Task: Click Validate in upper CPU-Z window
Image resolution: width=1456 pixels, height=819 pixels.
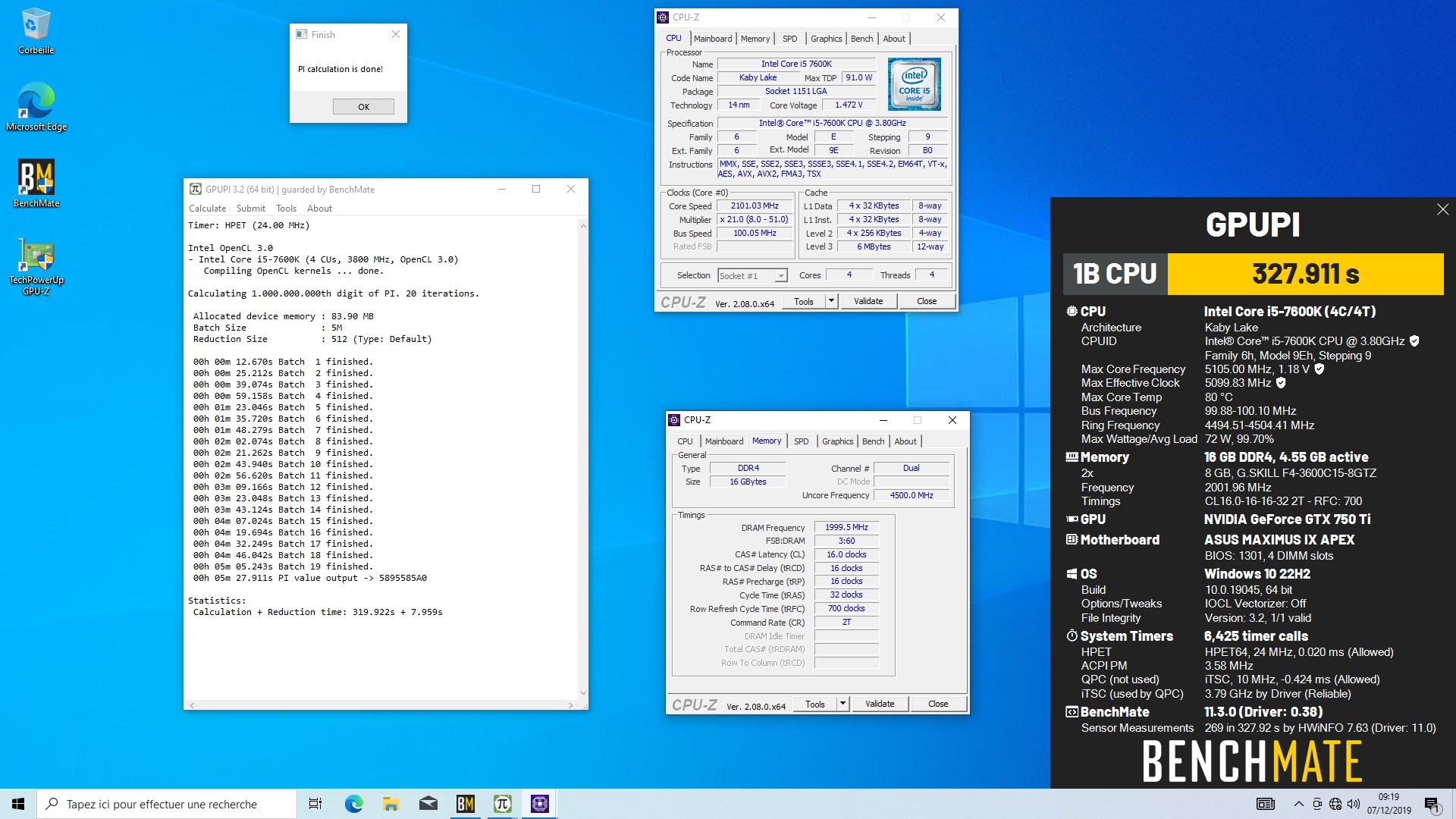Action: (x=868, y=301)
